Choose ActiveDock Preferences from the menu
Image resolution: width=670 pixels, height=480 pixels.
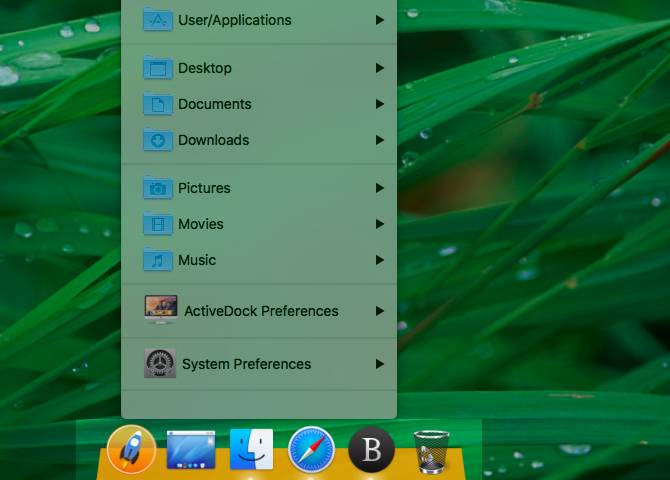tap(259, 311)
